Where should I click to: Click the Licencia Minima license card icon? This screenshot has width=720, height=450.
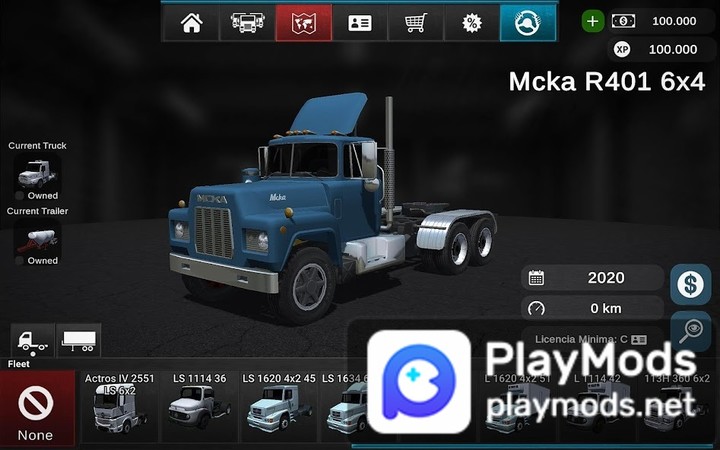(639, 340)
